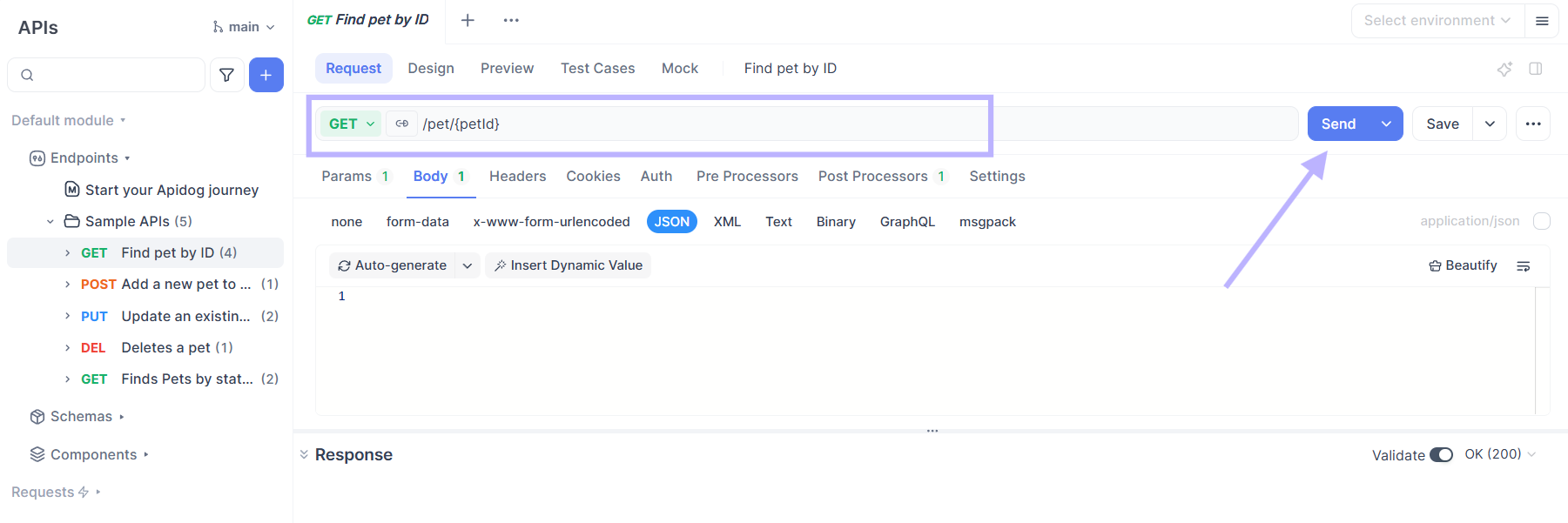Click the word wrap icon beside Beautify
The height and width of the screenshot is (523, 1568).
click(1524, 266)
